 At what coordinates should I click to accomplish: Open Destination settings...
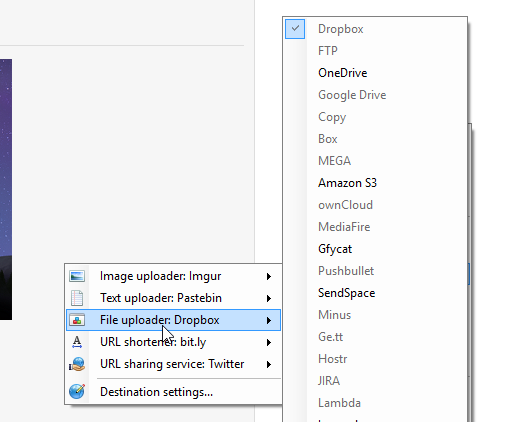[173, 392]
